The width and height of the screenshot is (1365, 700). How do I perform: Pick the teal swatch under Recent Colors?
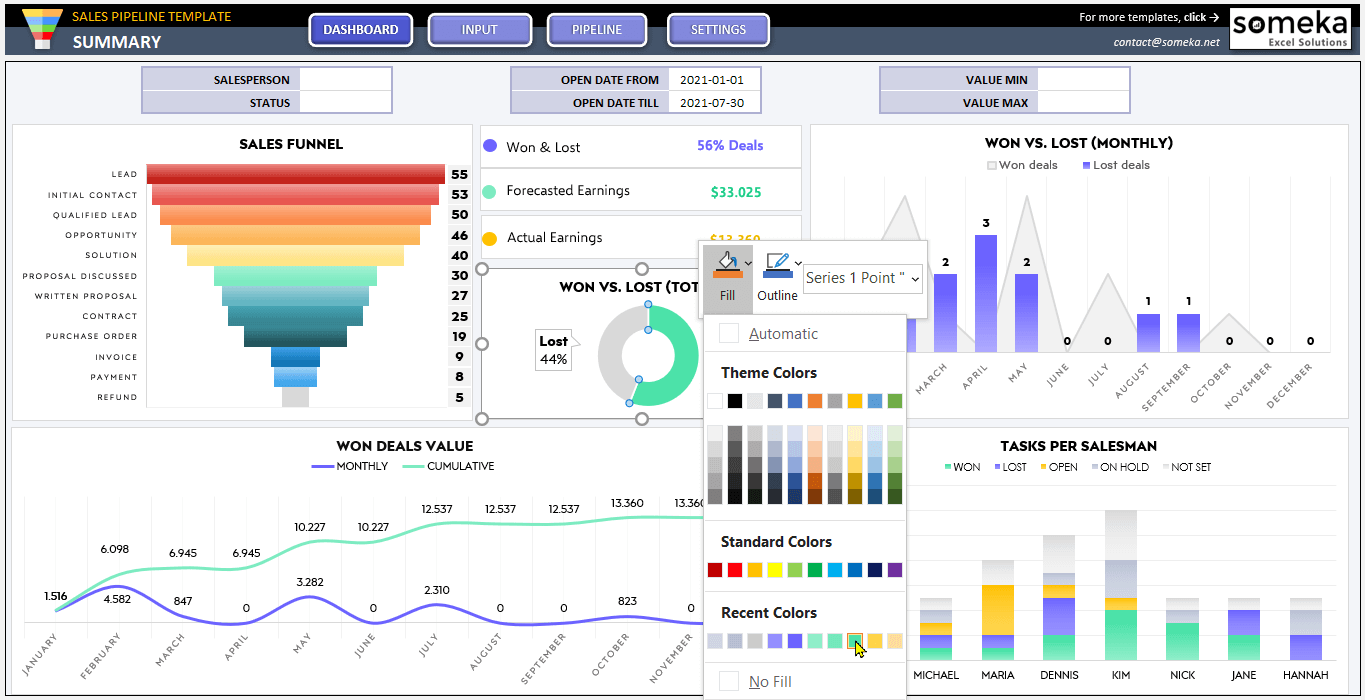coord(855,640)
